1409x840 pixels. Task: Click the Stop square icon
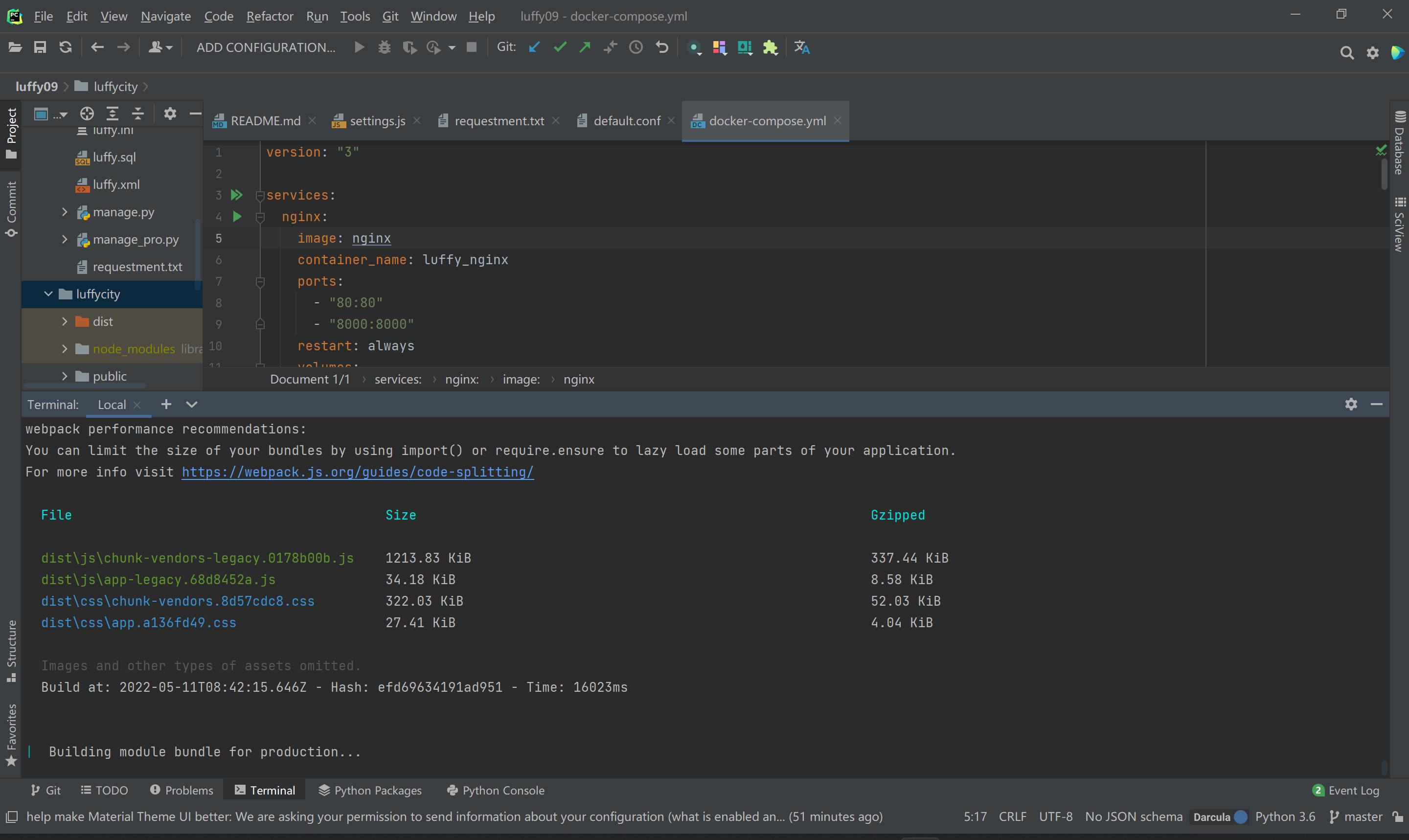471,47
